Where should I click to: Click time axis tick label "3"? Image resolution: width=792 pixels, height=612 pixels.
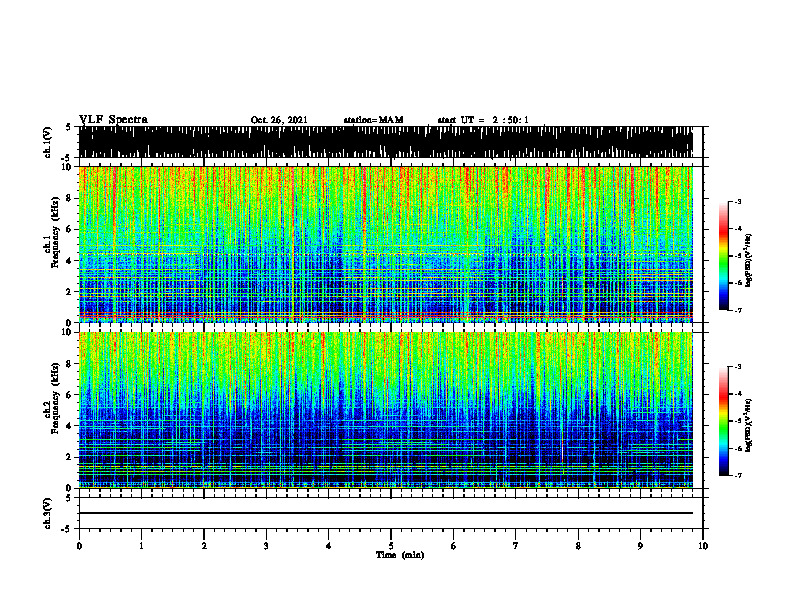266,546
